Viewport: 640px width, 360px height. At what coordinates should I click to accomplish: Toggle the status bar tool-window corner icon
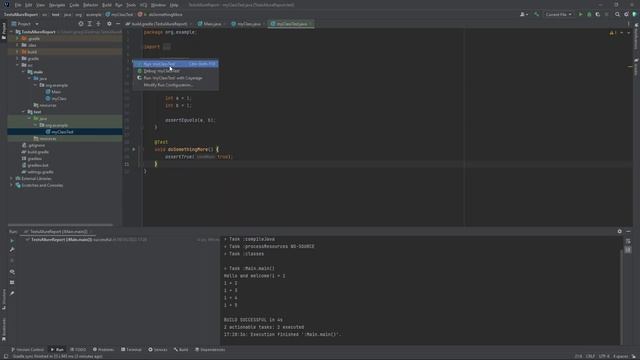pos(6,356)
